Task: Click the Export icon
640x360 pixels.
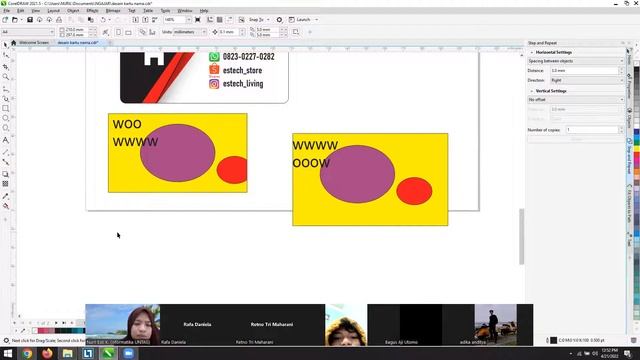Action: [x=145, y=20]
